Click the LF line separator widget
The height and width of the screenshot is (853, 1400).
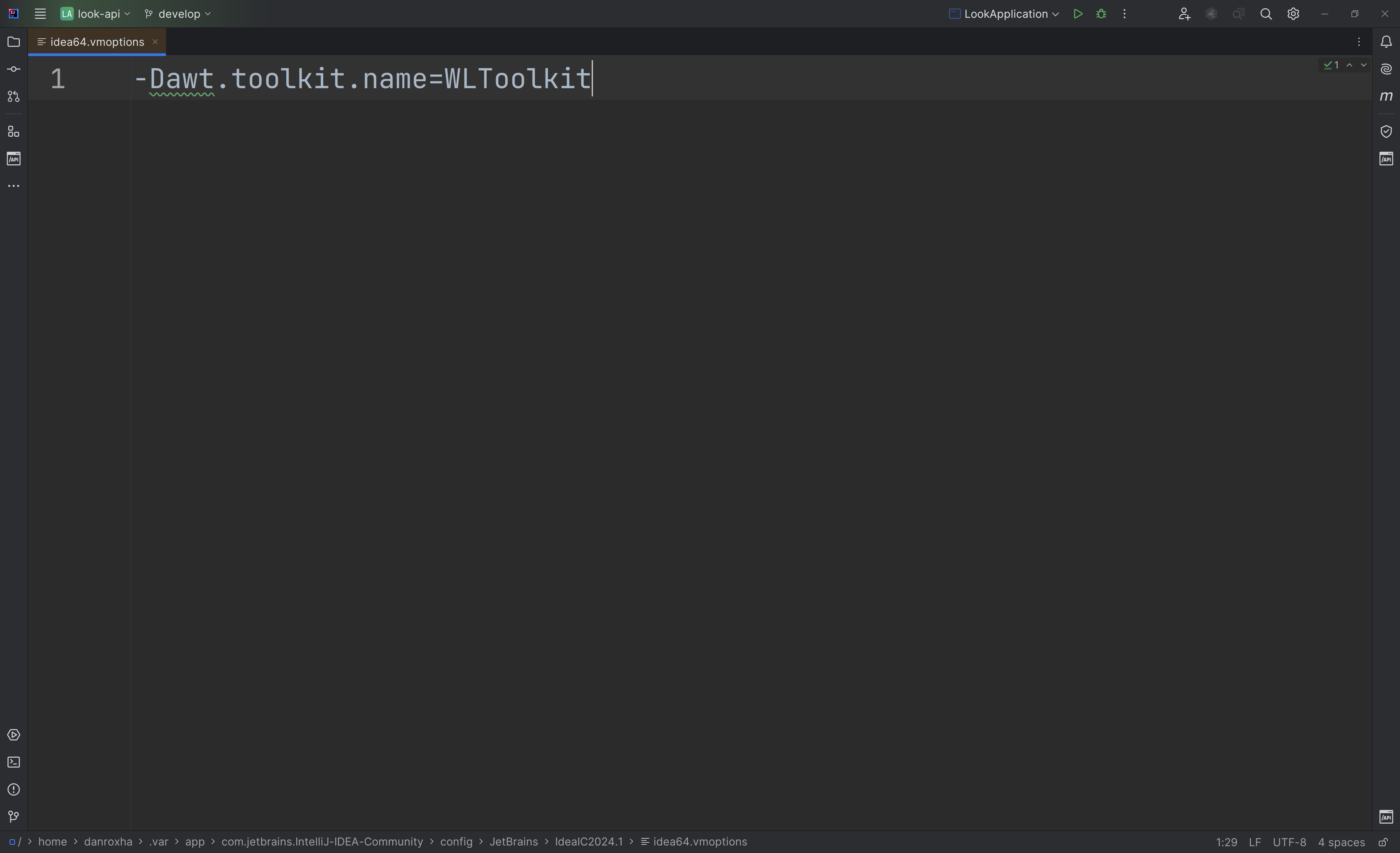(x=1254, y=842)
